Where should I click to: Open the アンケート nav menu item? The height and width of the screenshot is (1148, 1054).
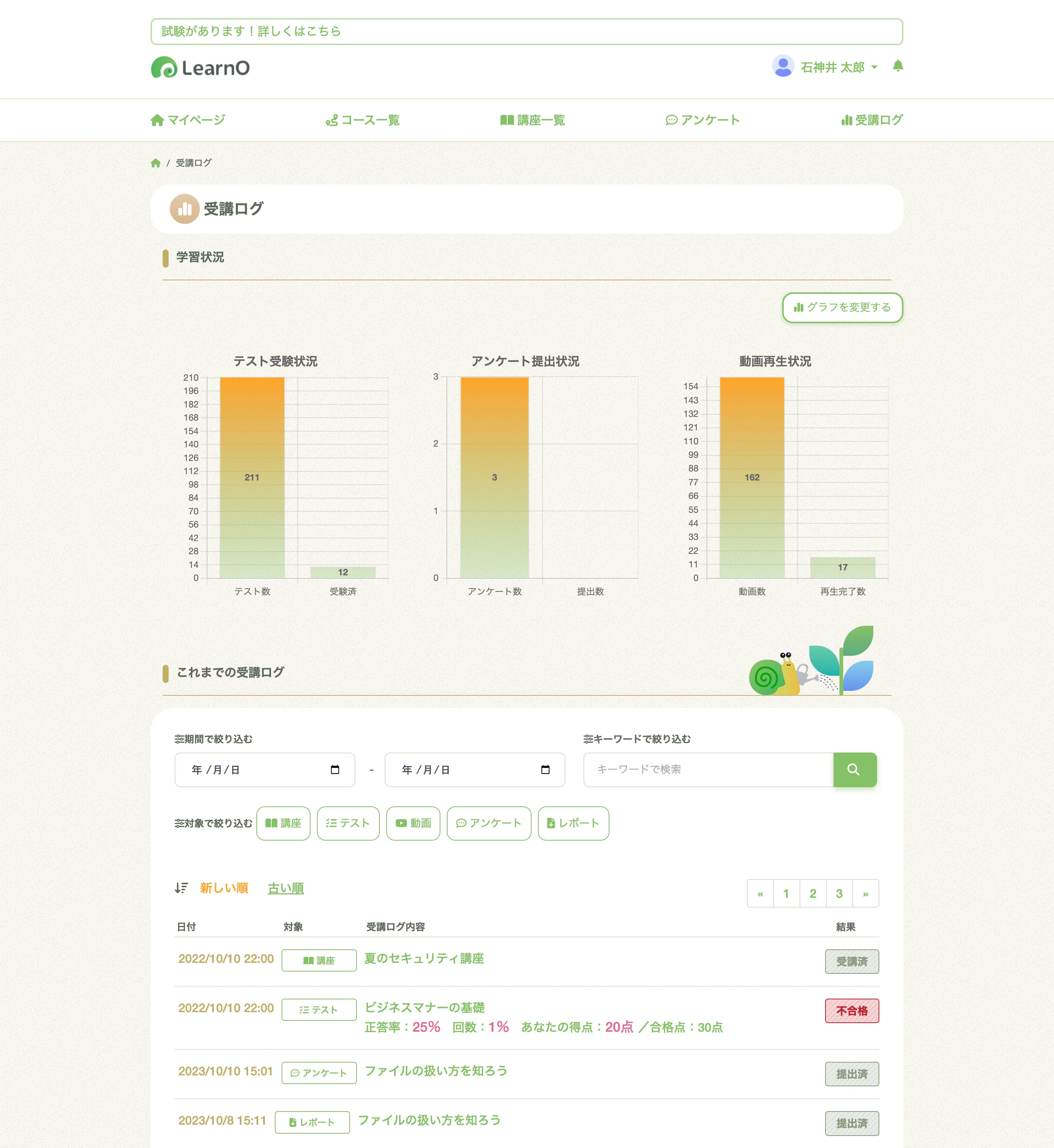pyautogui.click(x=703, y=120)
